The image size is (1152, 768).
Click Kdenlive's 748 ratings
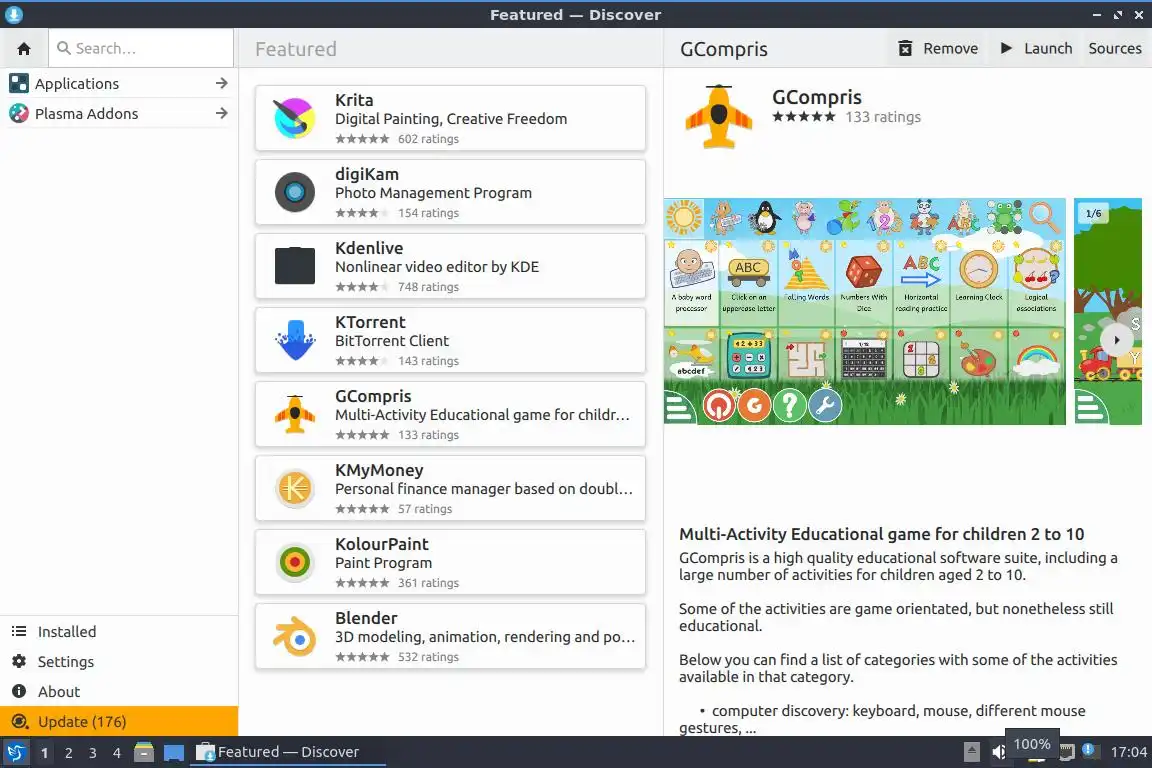428,287
